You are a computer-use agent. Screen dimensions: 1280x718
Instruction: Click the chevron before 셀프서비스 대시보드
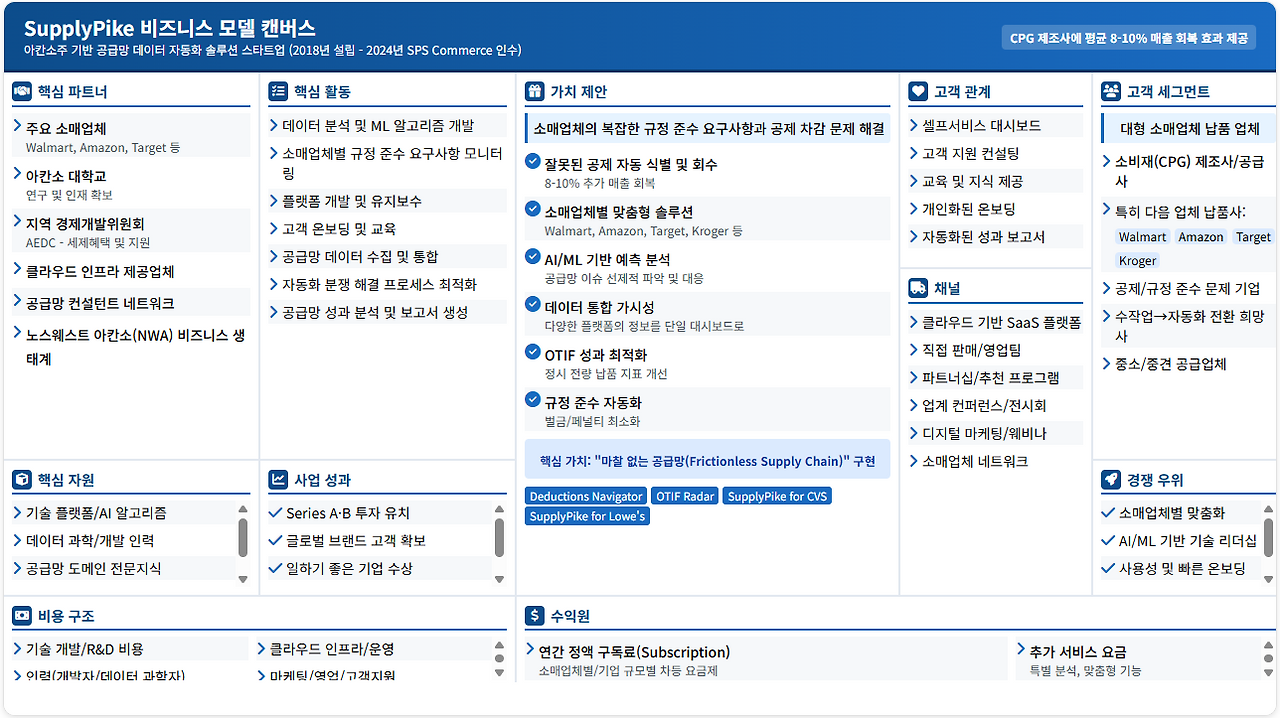point(914,126)
